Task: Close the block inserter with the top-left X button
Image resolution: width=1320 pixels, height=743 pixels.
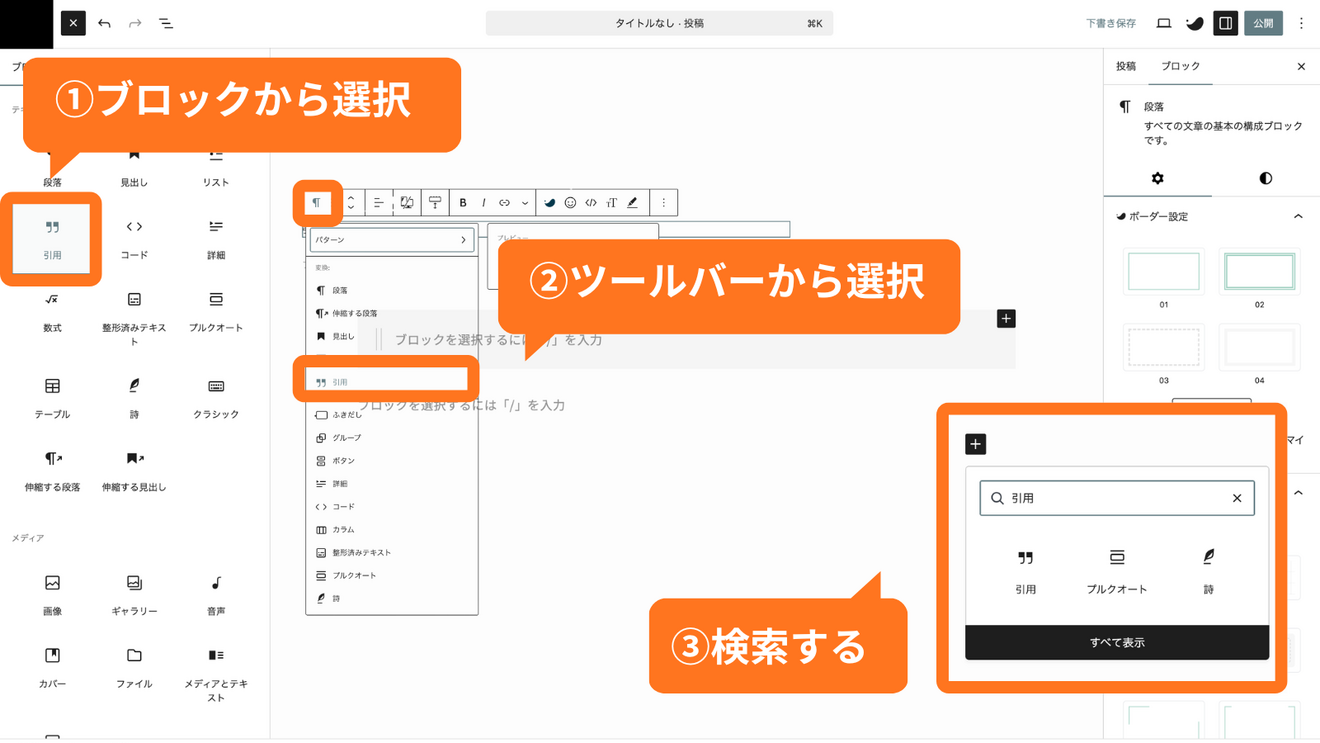Action: (x=73, y=23)
